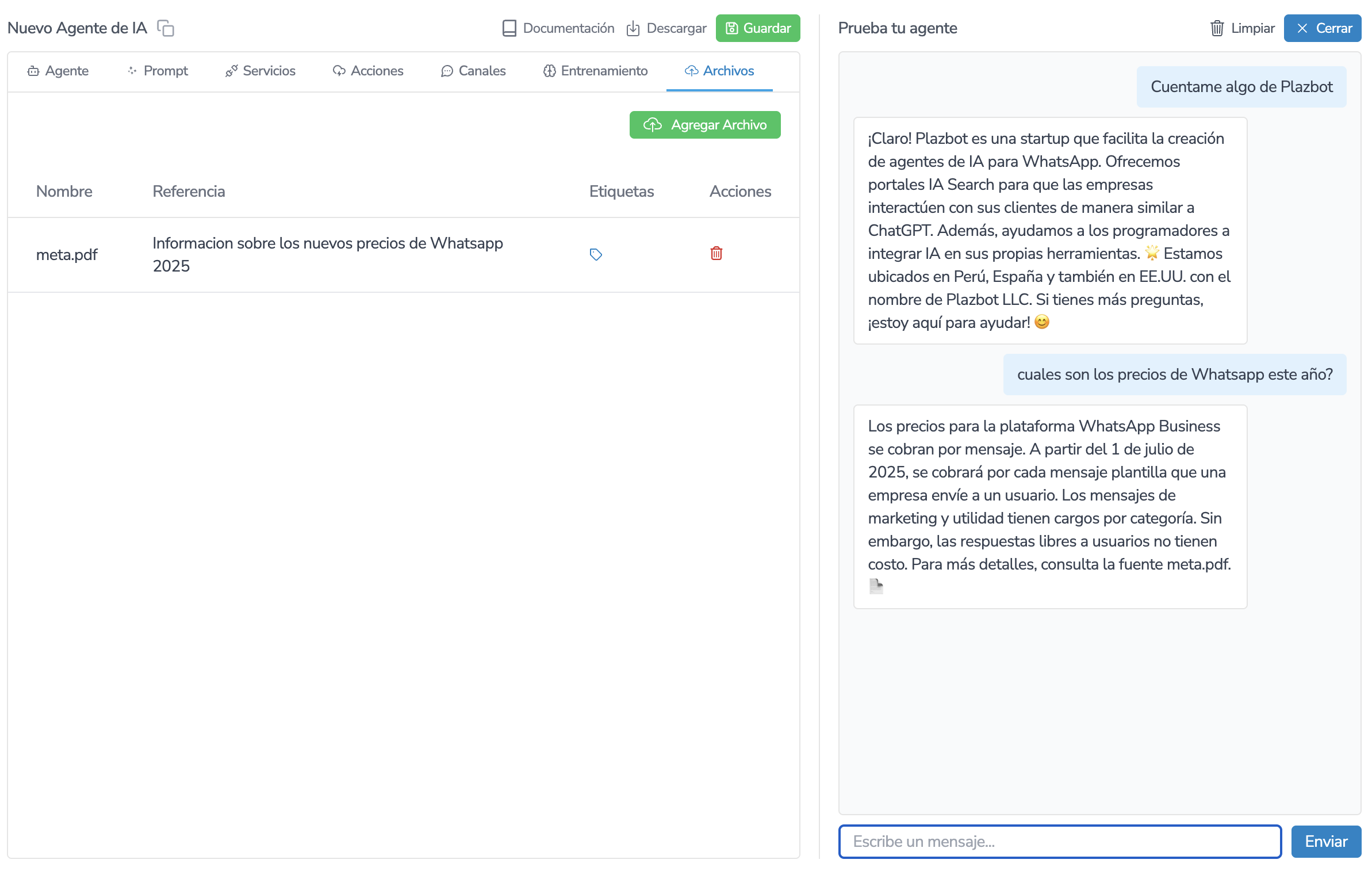Click the copy icon beside Nuevo Agente de IA

coord(166,28)
